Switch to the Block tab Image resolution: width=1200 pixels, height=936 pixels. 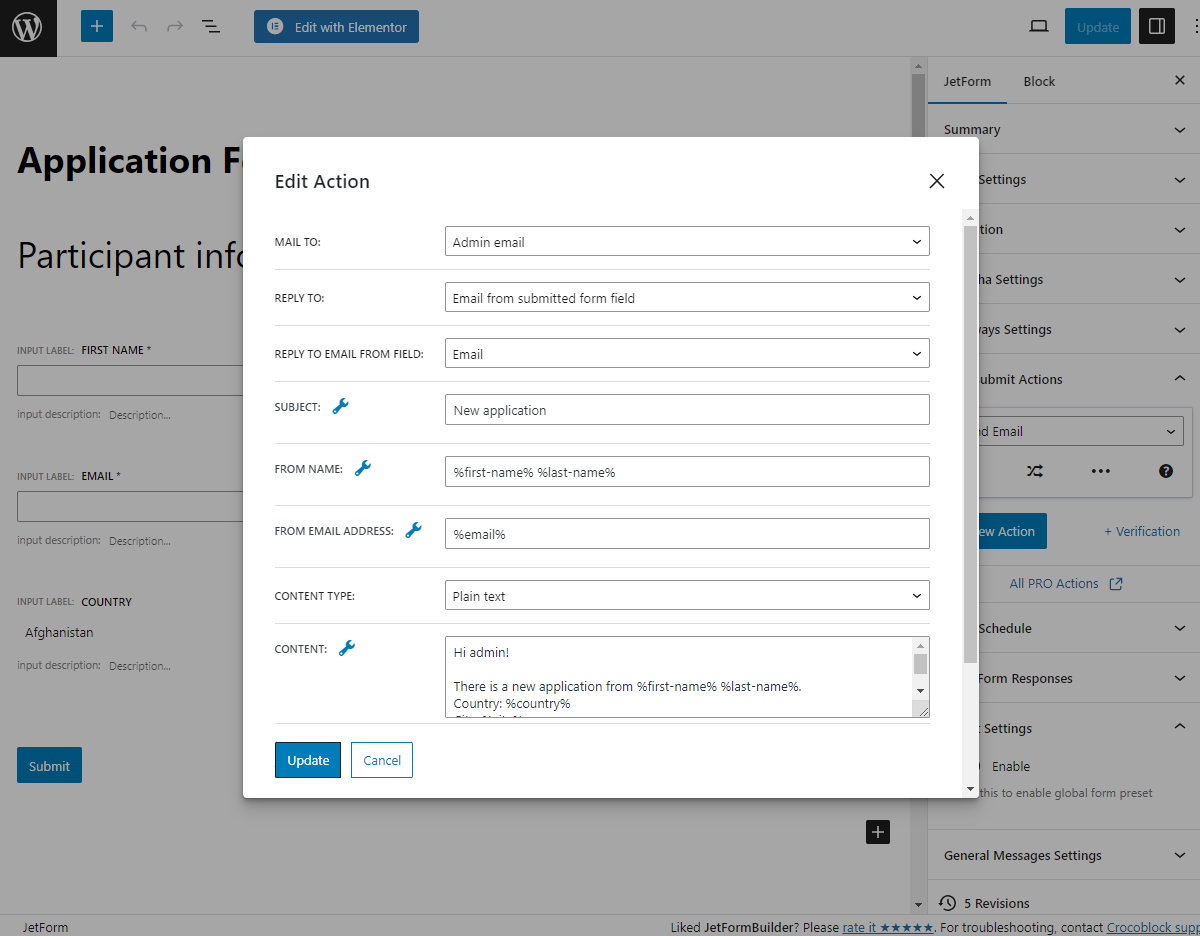[x=1039, y=81]
